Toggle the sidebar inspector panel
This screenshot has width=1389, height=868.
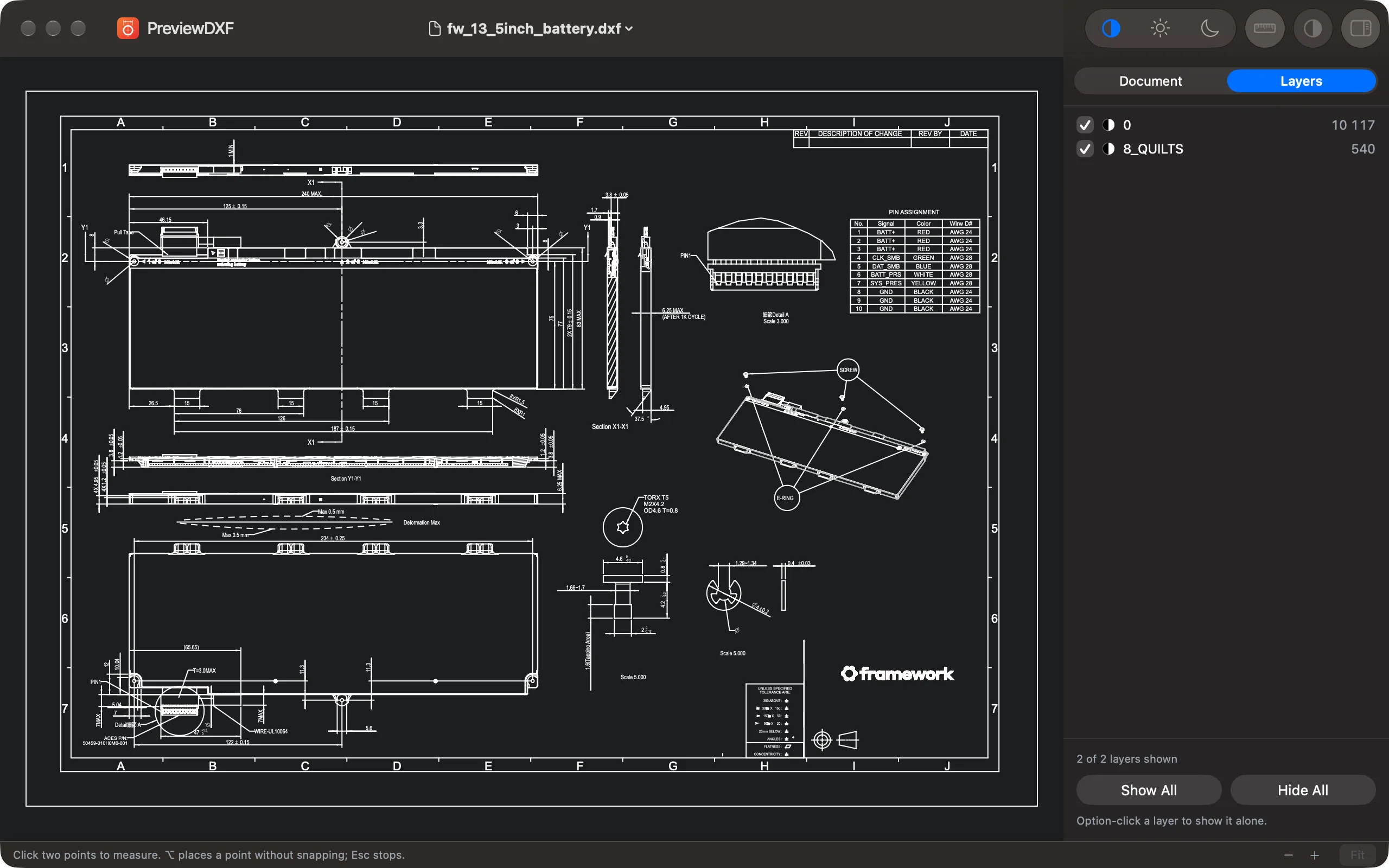coord(1360,28)
